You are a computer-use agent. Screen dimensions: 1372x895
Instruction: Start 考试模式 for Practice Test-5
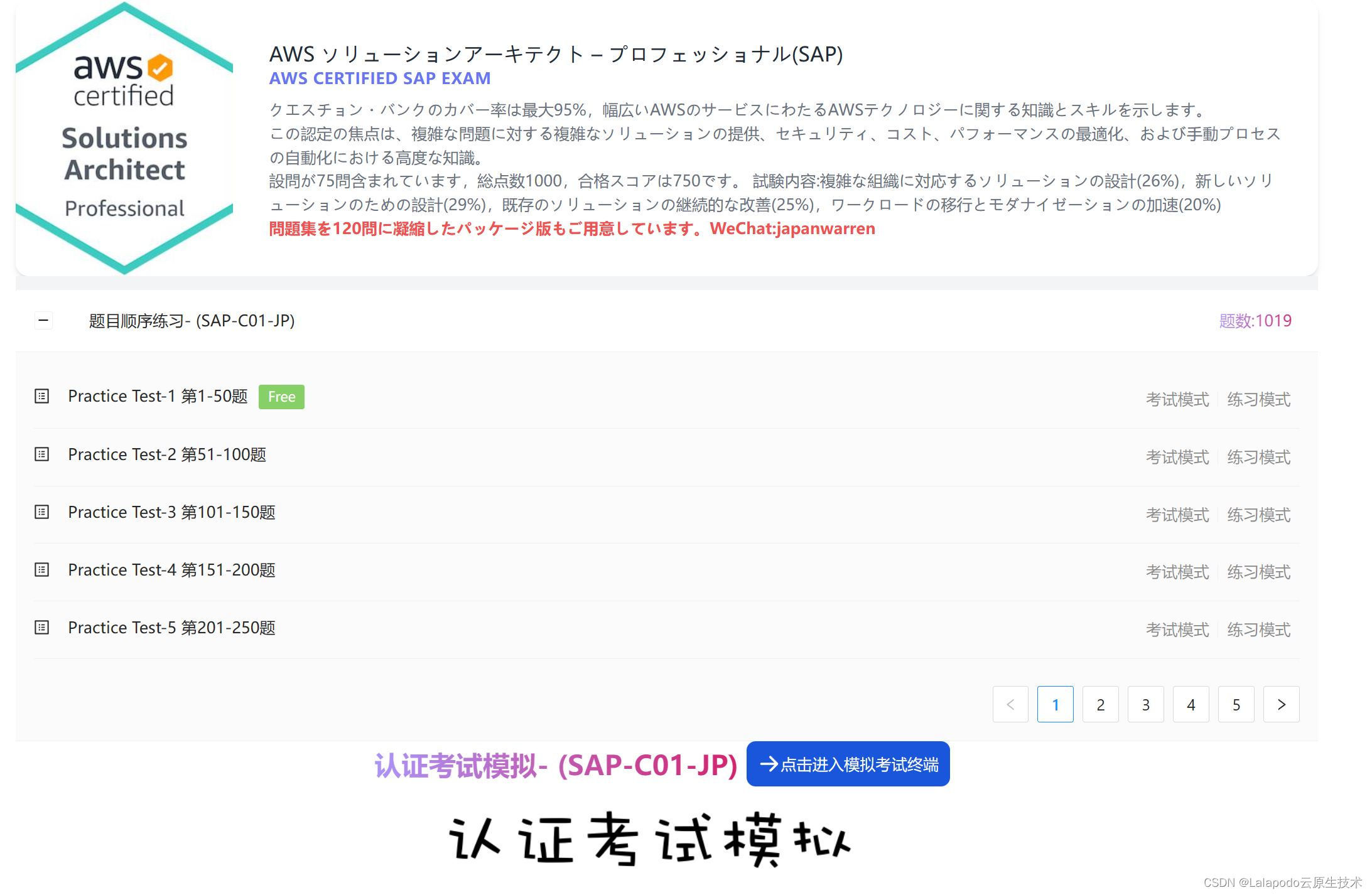tap(1177, 630)
